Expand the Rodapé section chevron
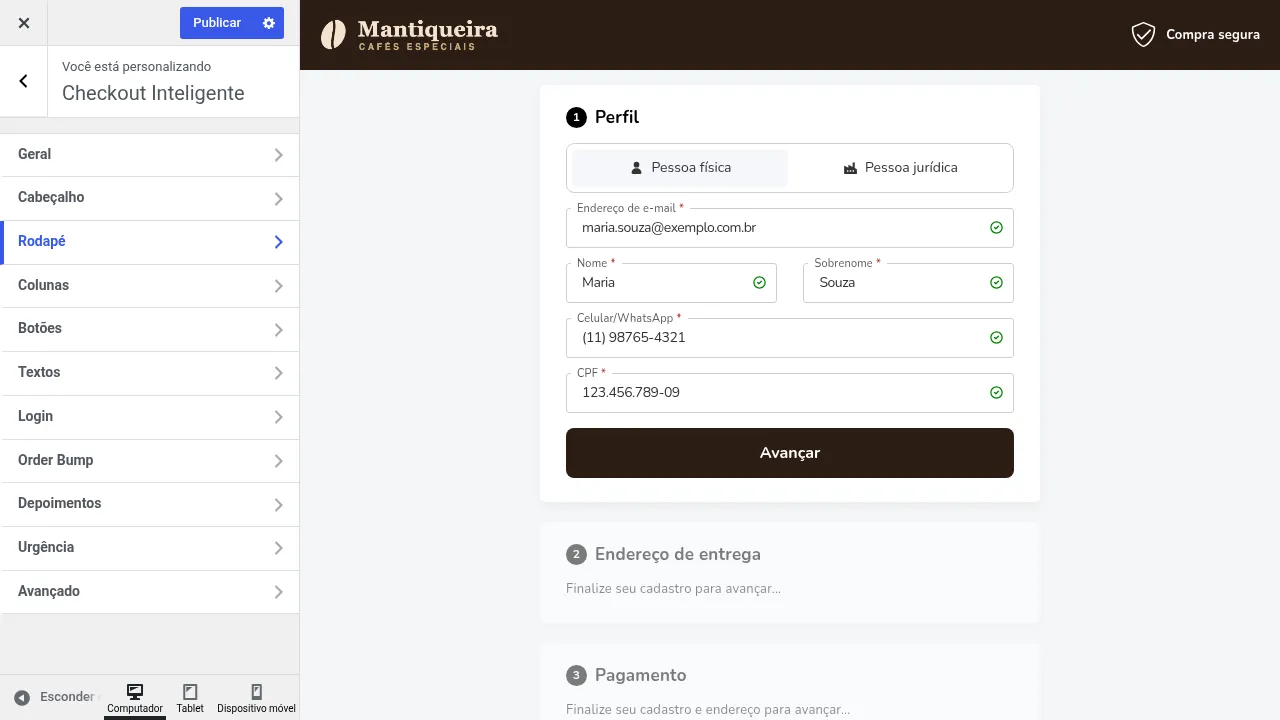 coord(279,242)
